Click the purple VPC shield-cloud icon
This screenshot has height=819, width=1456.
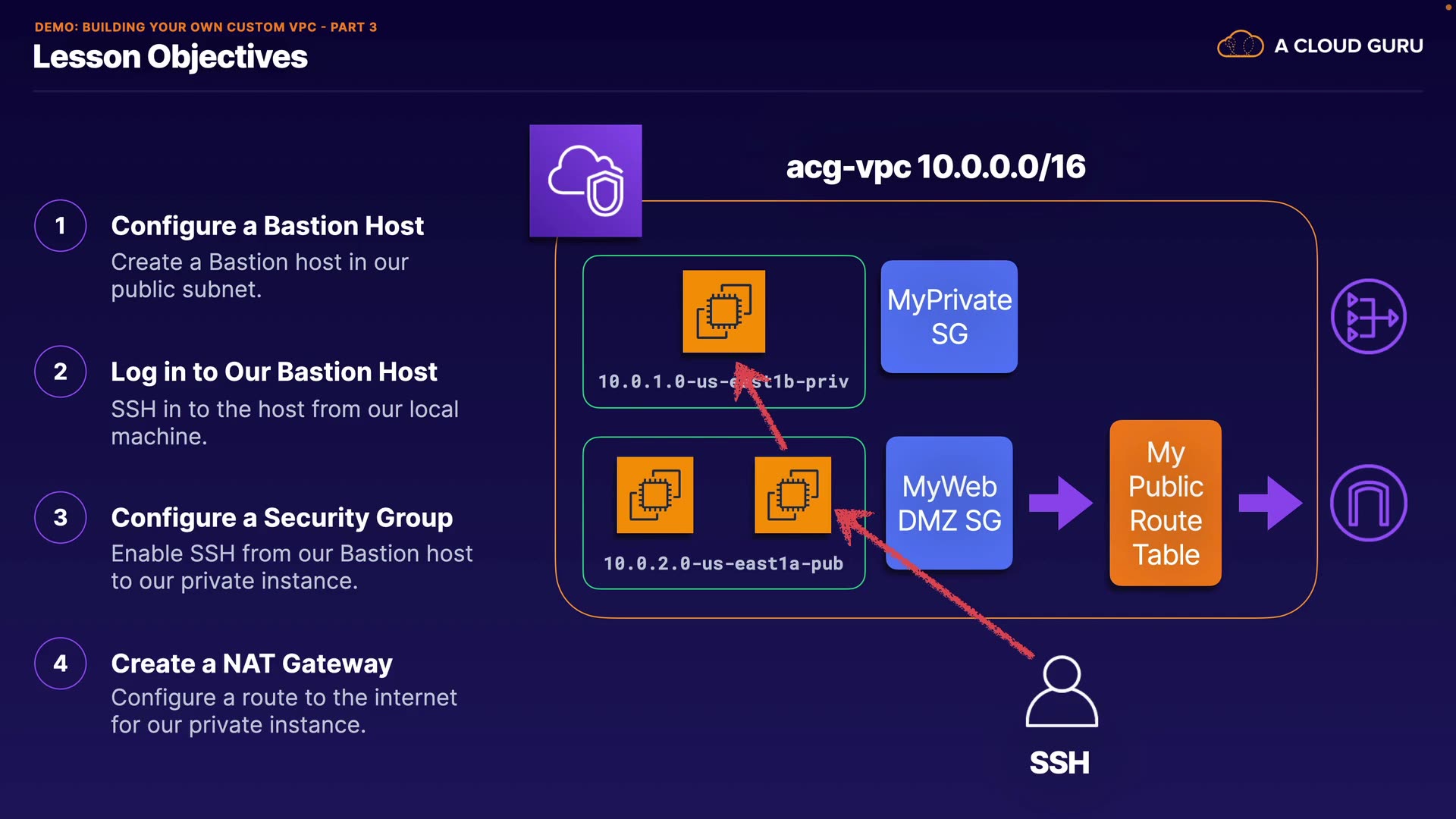point(585,180)
